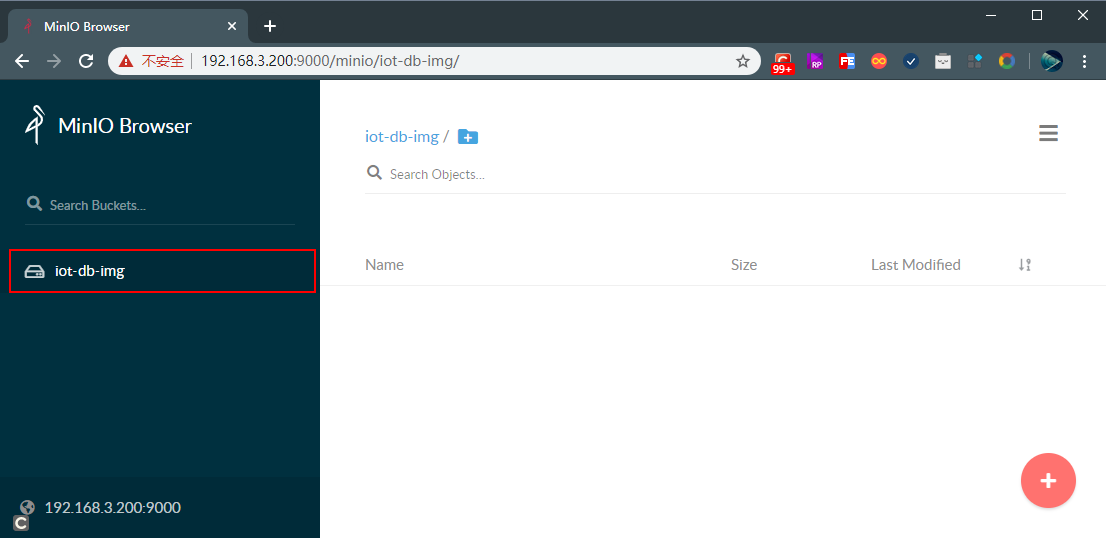The height and width of the screenshot is (538, 1106).
Task: Open a new browser tab
Action: point(269,26)
